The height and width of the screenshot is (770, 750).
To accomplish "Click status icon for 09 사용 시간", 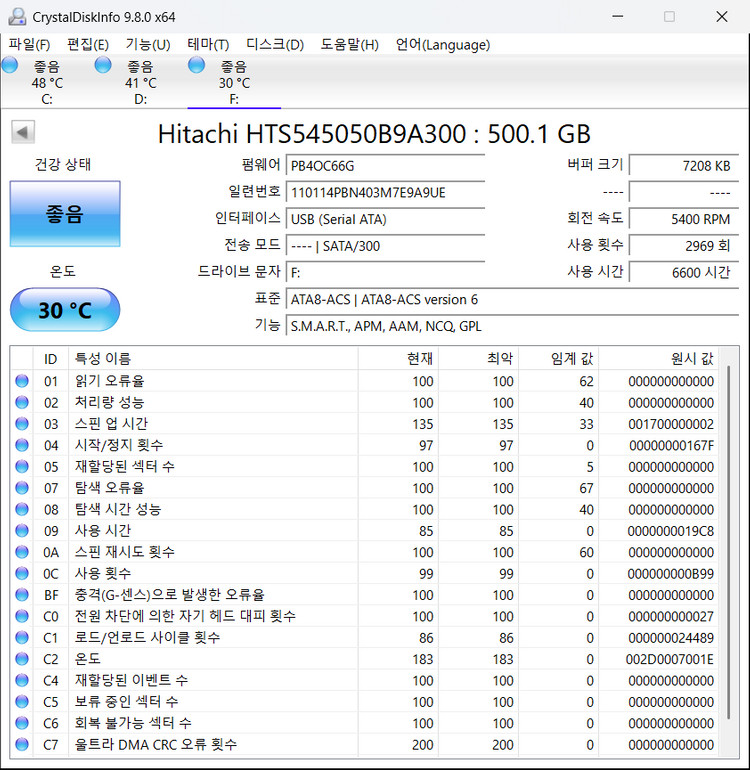I will (22, 530).
